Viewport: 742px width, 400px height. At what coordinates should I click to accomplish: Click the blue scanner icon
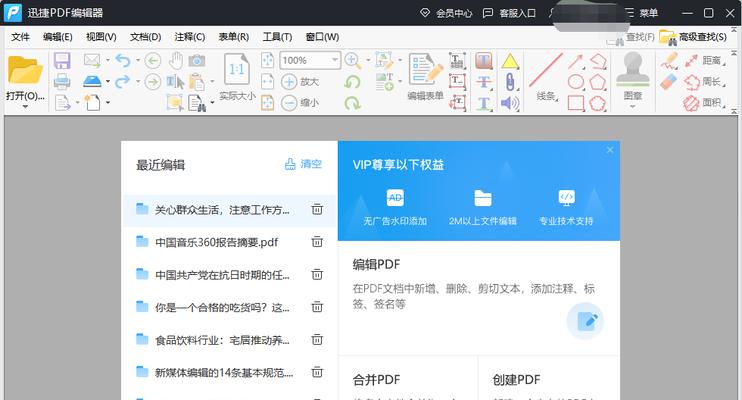point(92,81)
